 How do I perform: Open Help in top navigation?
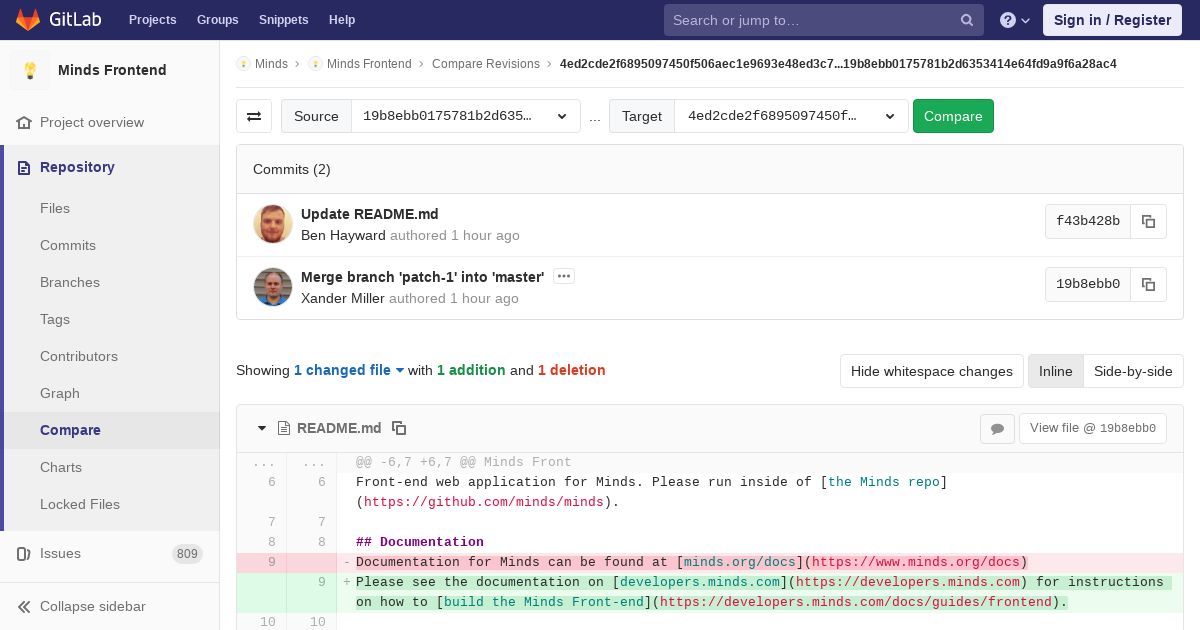342,20
